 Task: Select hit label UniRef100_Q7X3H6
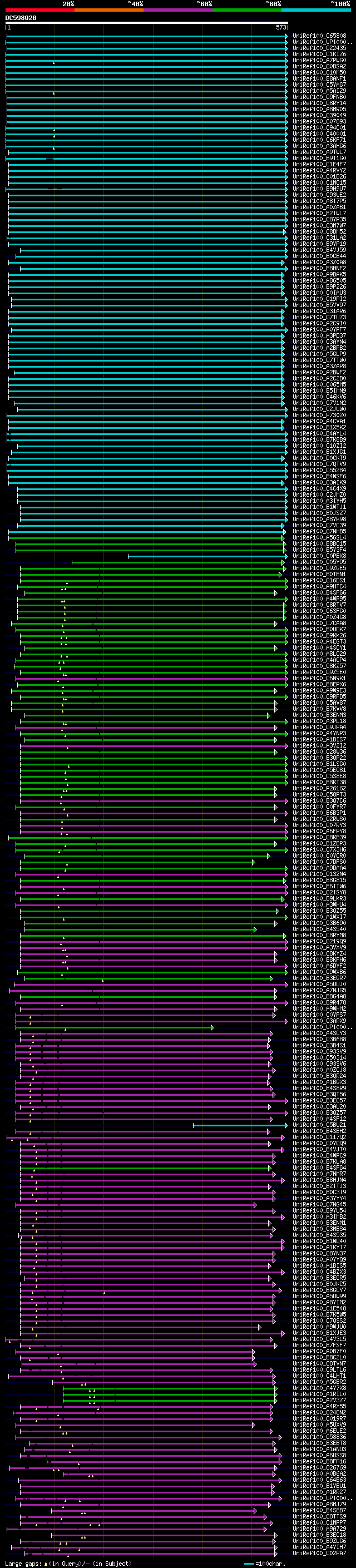(x=319, y=849)
